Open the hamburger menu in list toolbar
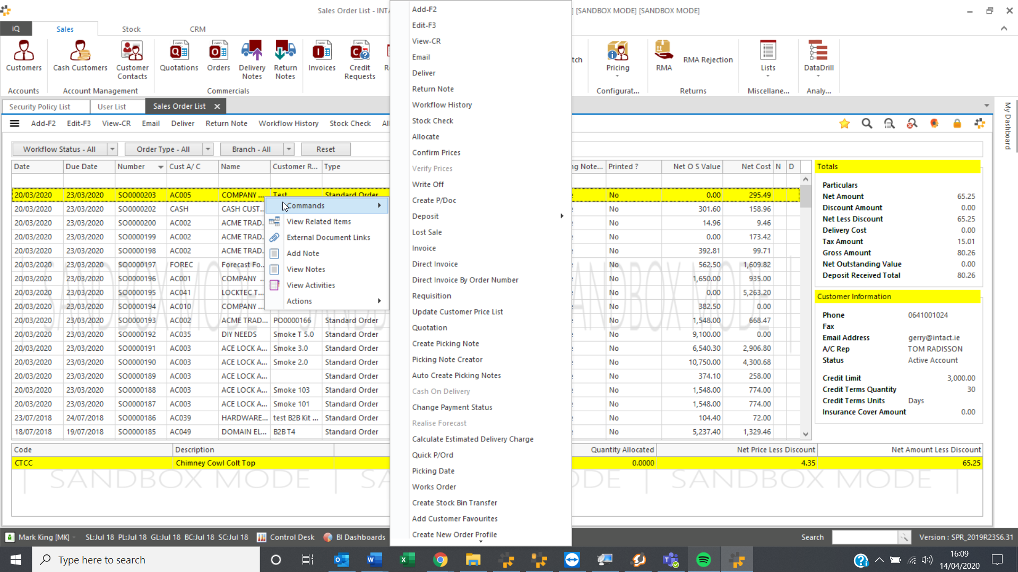Image resolution: width=1018 pixels, height=572 pixels. 14,124
